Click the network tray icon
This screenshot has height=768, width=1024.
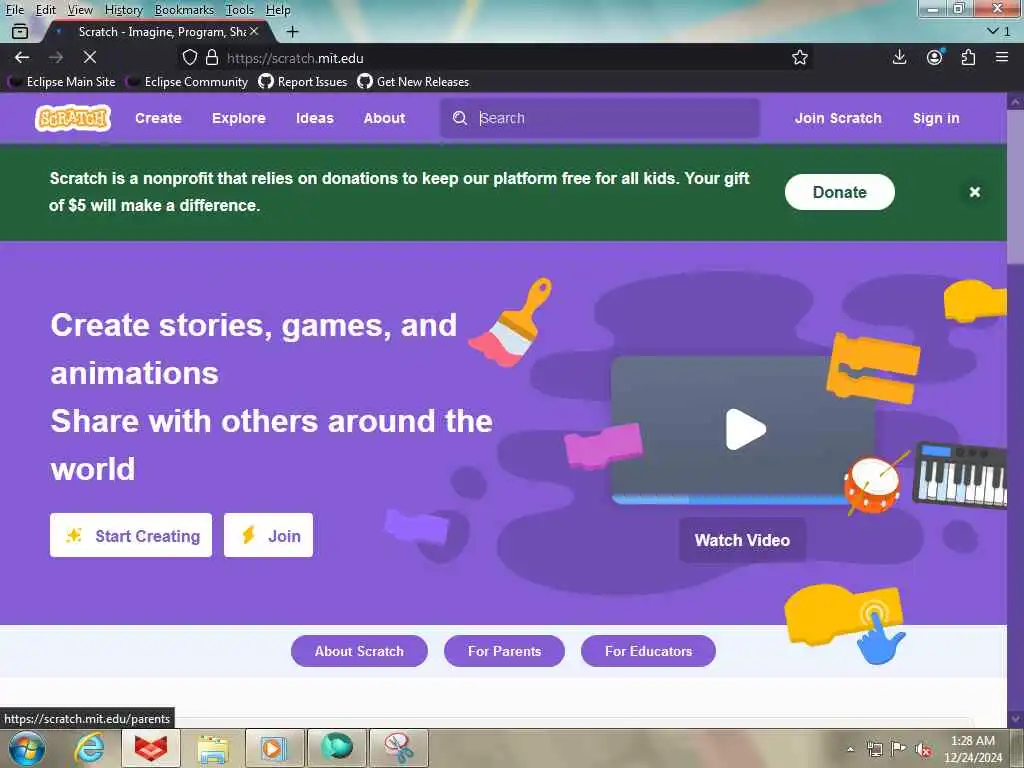(x=874, y=749)
